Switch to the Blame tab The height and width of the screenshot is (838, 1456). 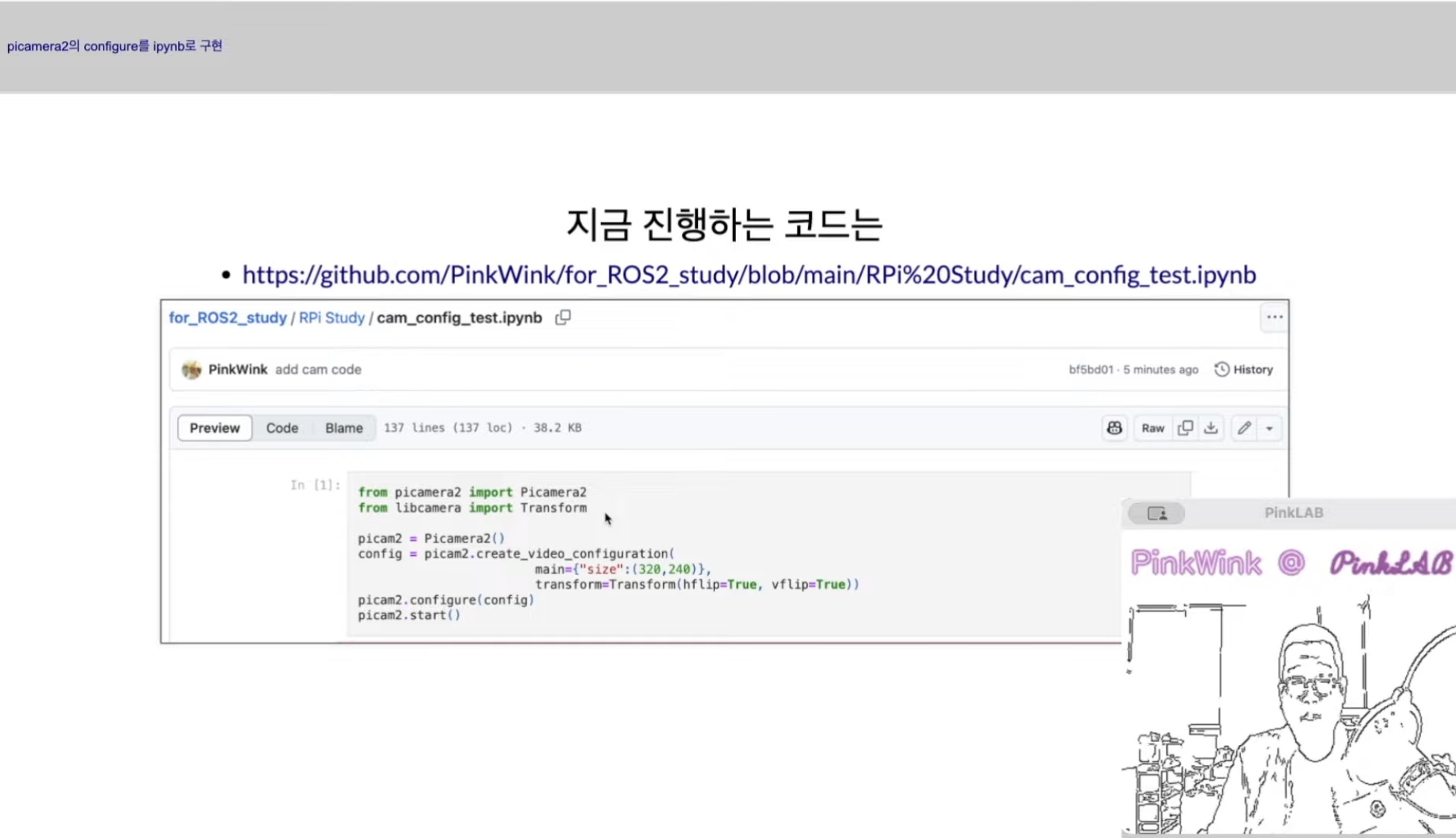(343, 428)
